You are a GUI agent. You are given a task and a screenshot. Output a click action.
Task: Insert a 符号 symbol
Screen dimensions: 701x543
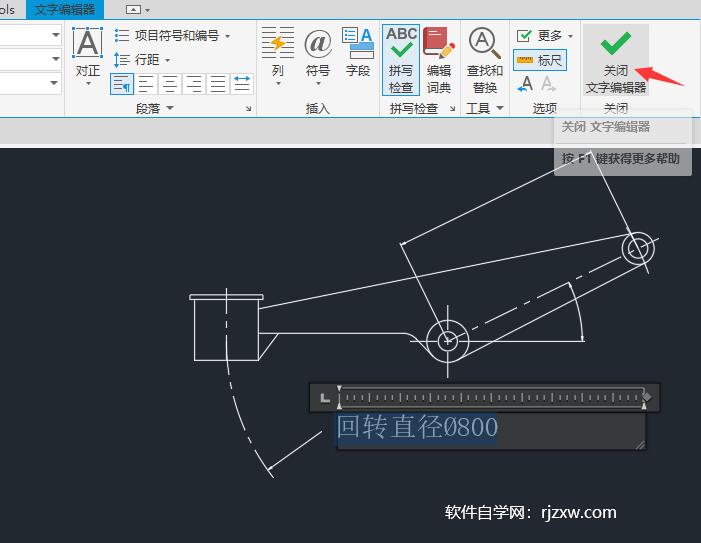click(x=318, y=56)
